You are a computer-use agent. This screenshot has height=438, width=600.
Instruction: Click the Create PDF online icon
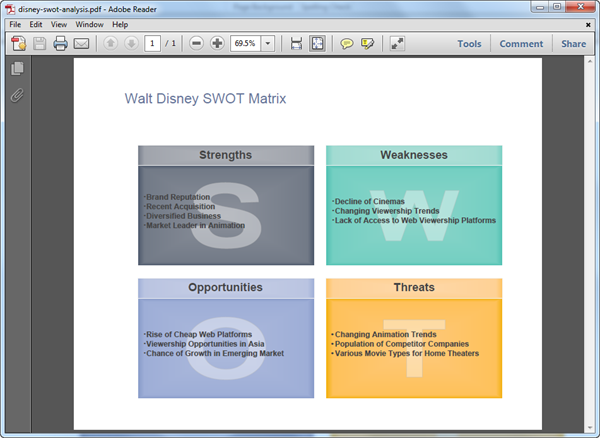click(18, 44)
